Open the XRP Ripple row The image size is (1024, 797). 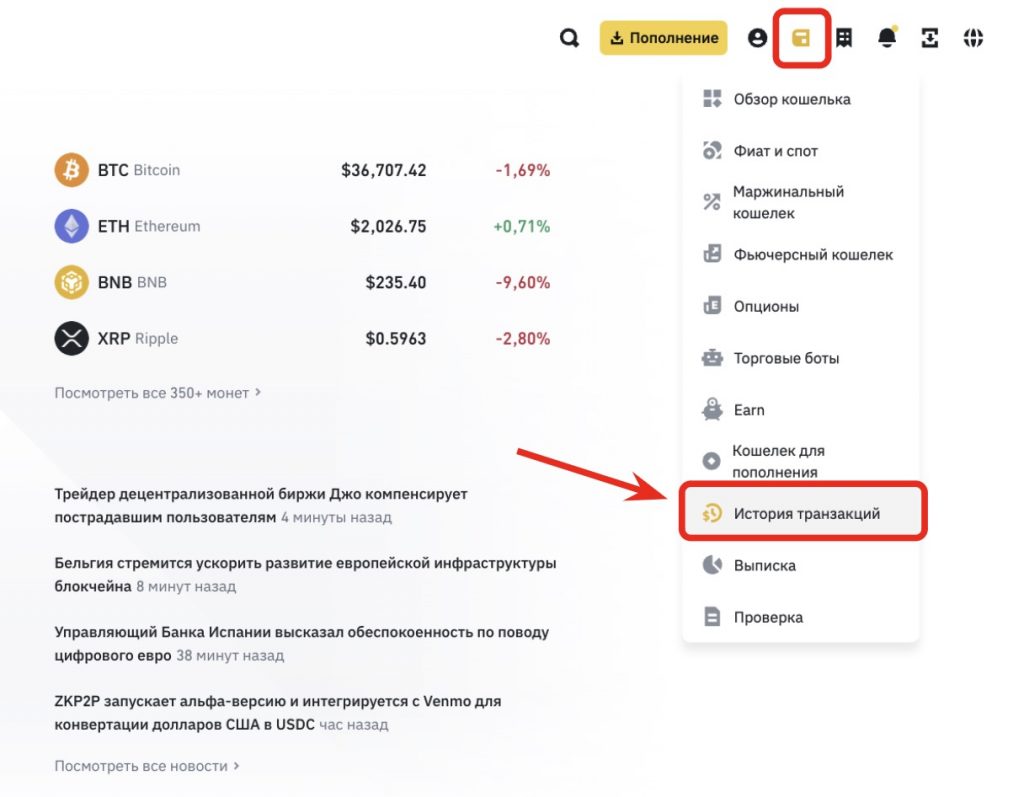pos(302,338)
